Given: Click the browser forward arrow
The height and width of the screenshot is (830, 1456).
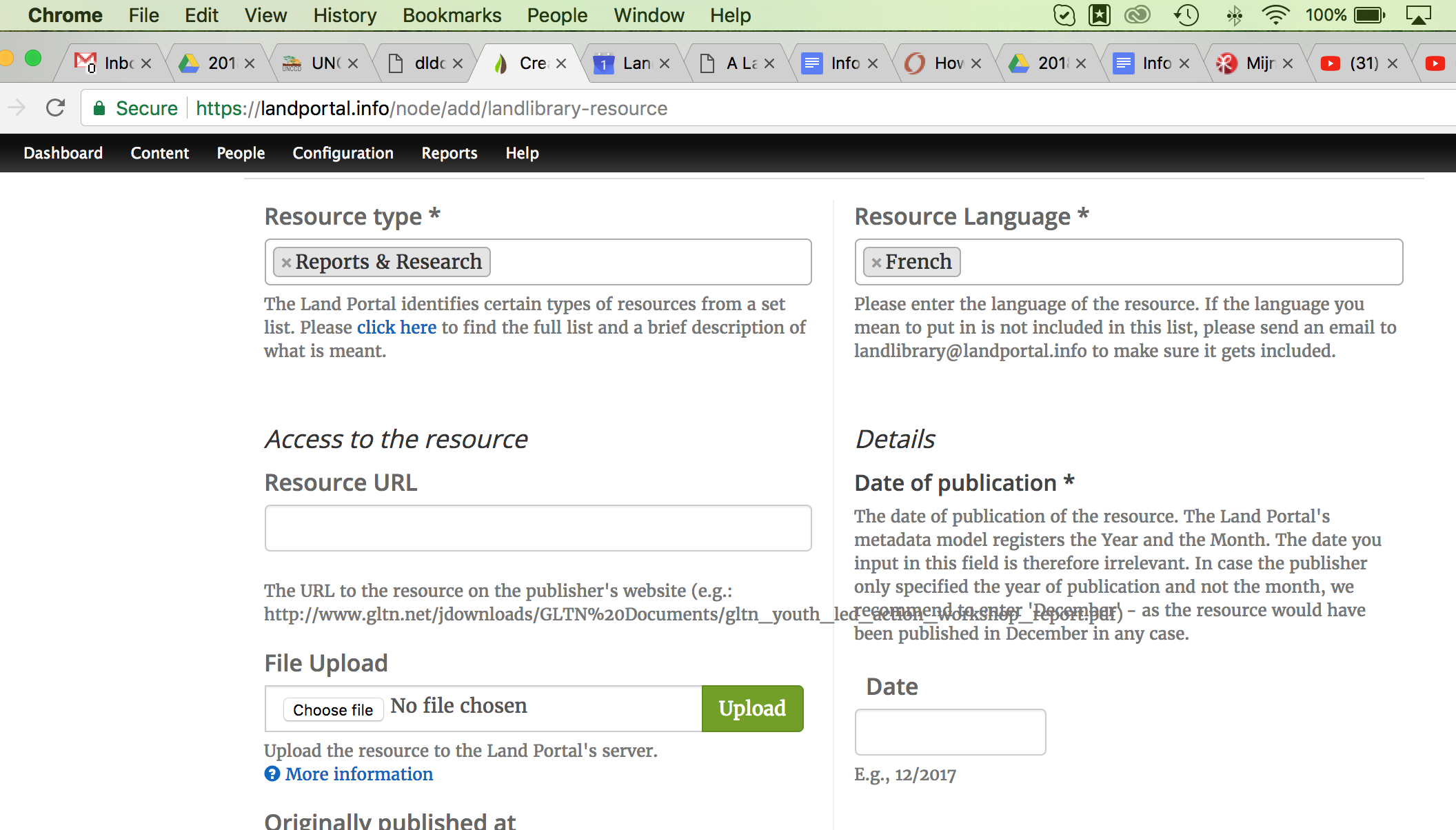Looking at the screenshot, I should pos(17,108).
